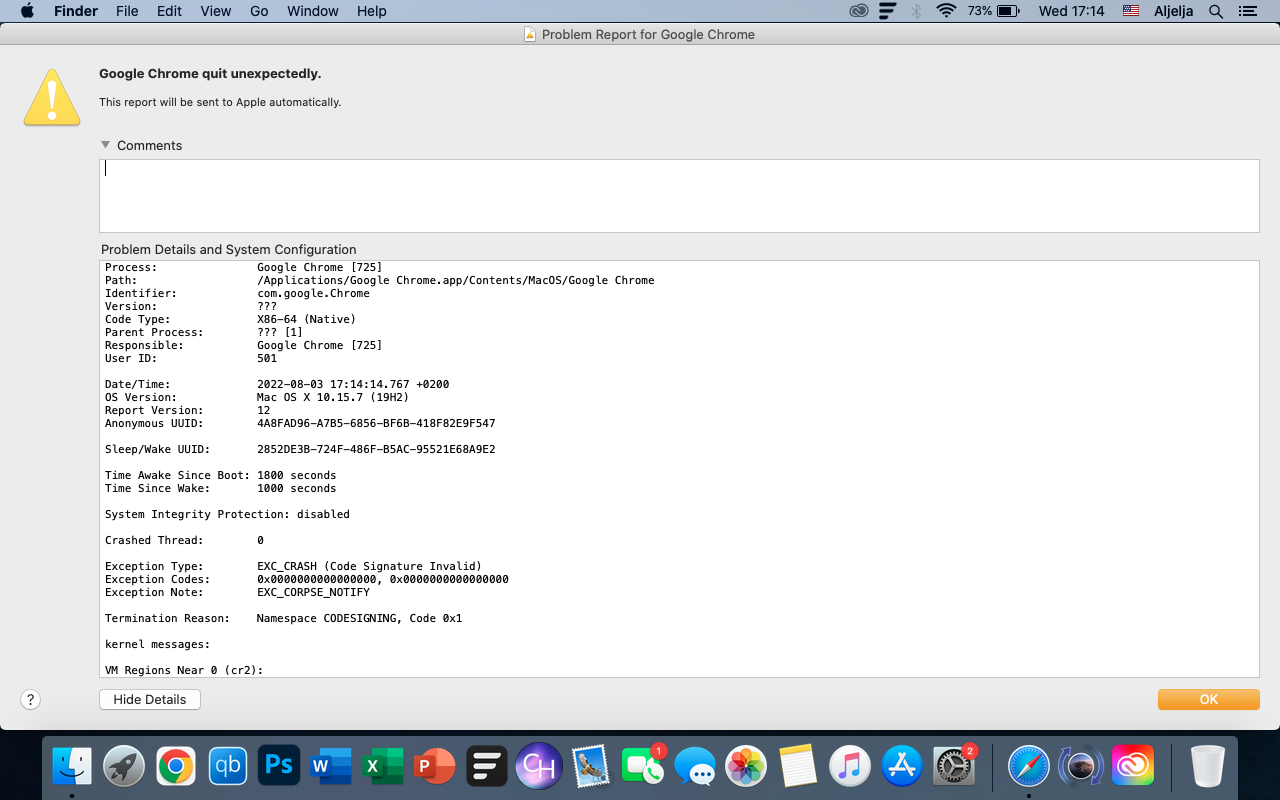Click the Path line in problem details

(x=380, y=280)
